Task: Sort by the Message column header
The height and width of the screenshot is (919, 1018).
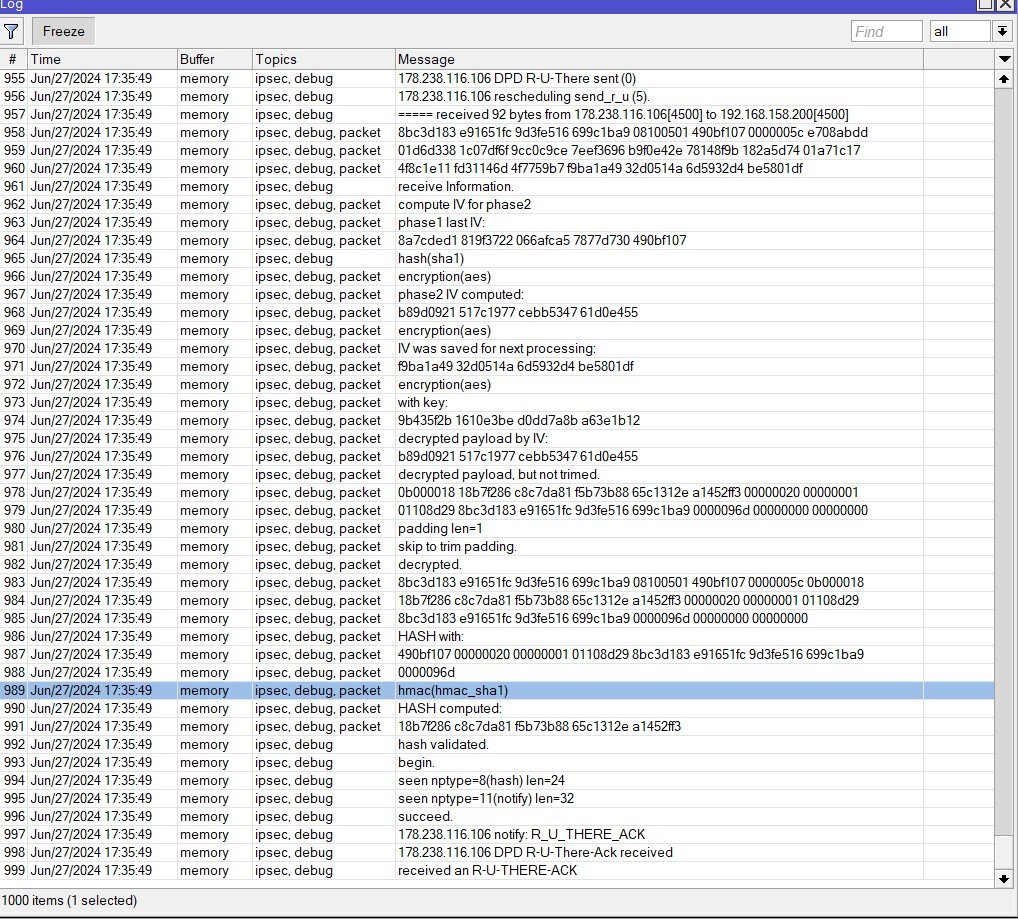Action: pos(658,59)
